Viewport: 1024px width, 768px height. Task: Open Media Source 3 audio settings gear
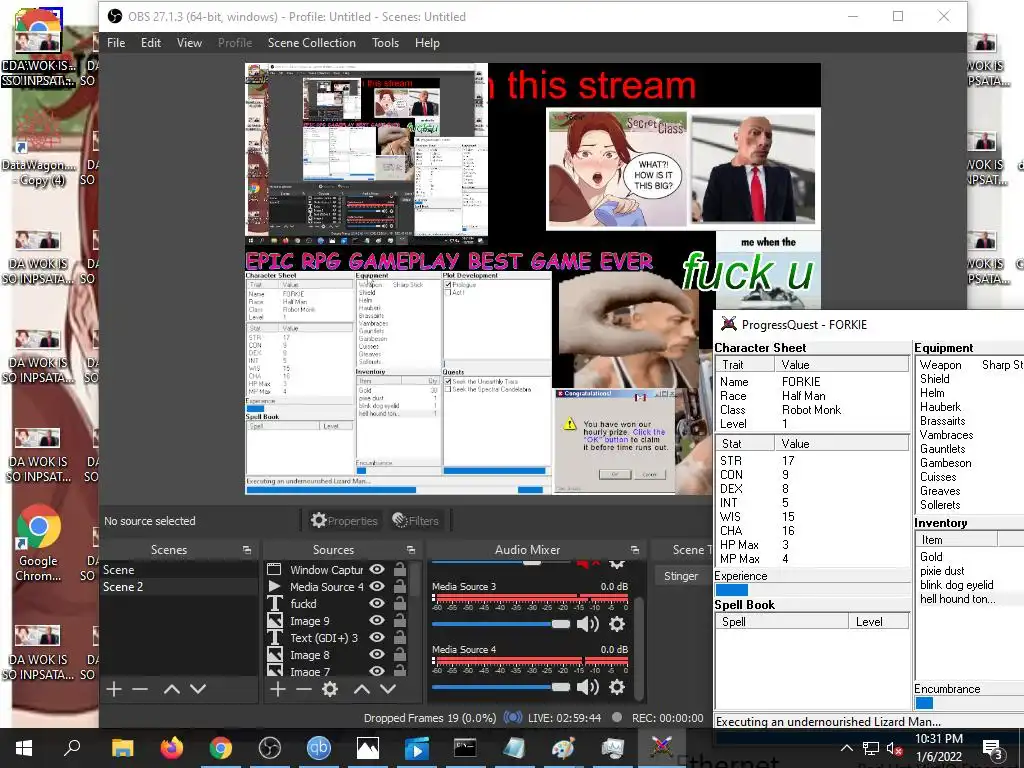tap(616, 624)
